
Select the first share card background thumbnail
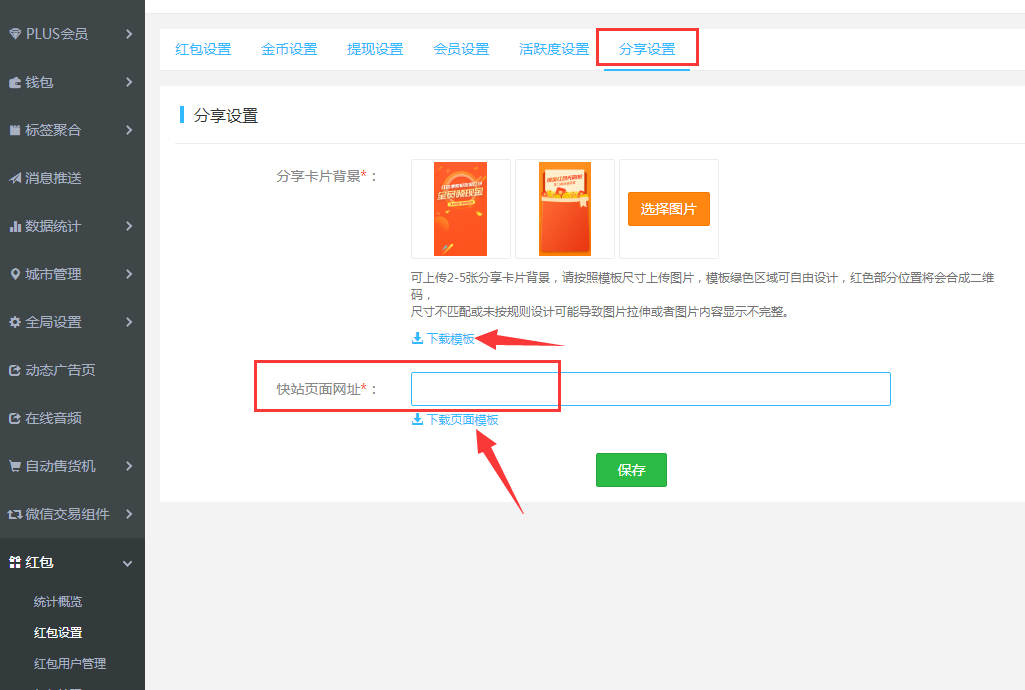coord(461,209)
